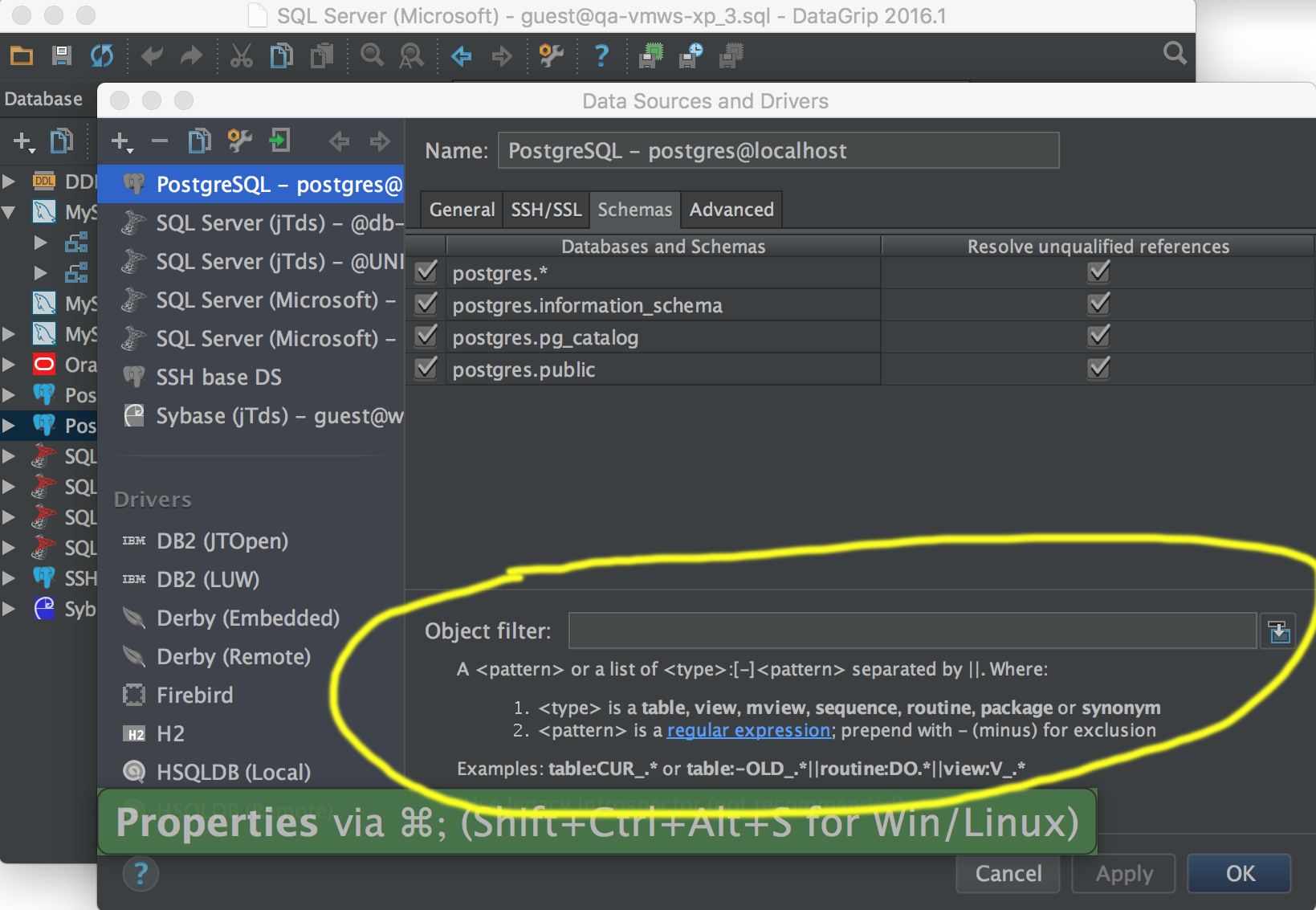The width and height of the screenshot is (1316, 910).
Task: Click the dialog toolbar back arrow
Action: (340, 141)
